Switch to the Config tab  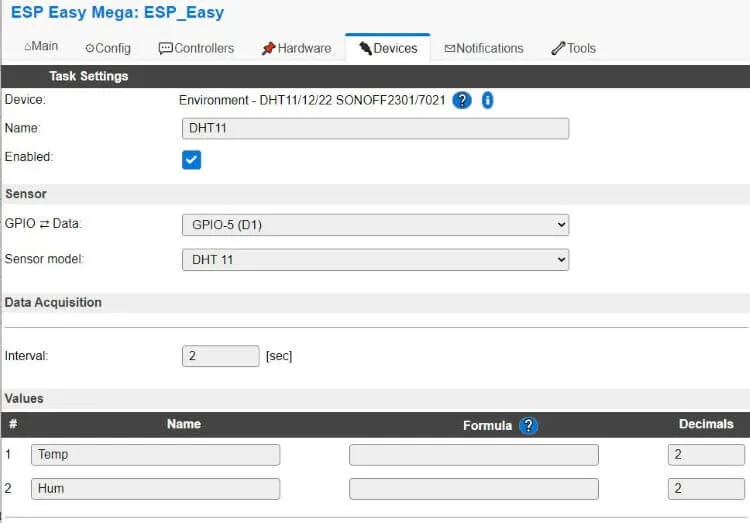108,48
